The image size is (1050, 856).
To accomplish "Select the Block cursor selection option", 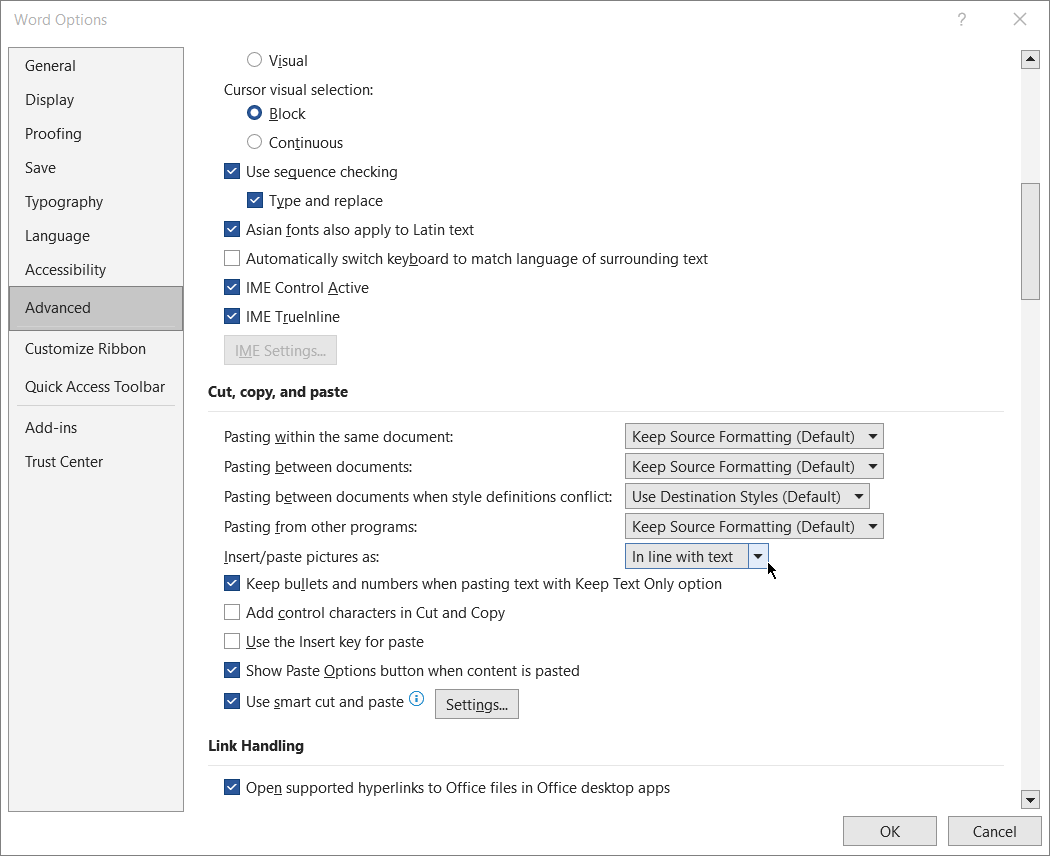I will (x=254, y=113).
